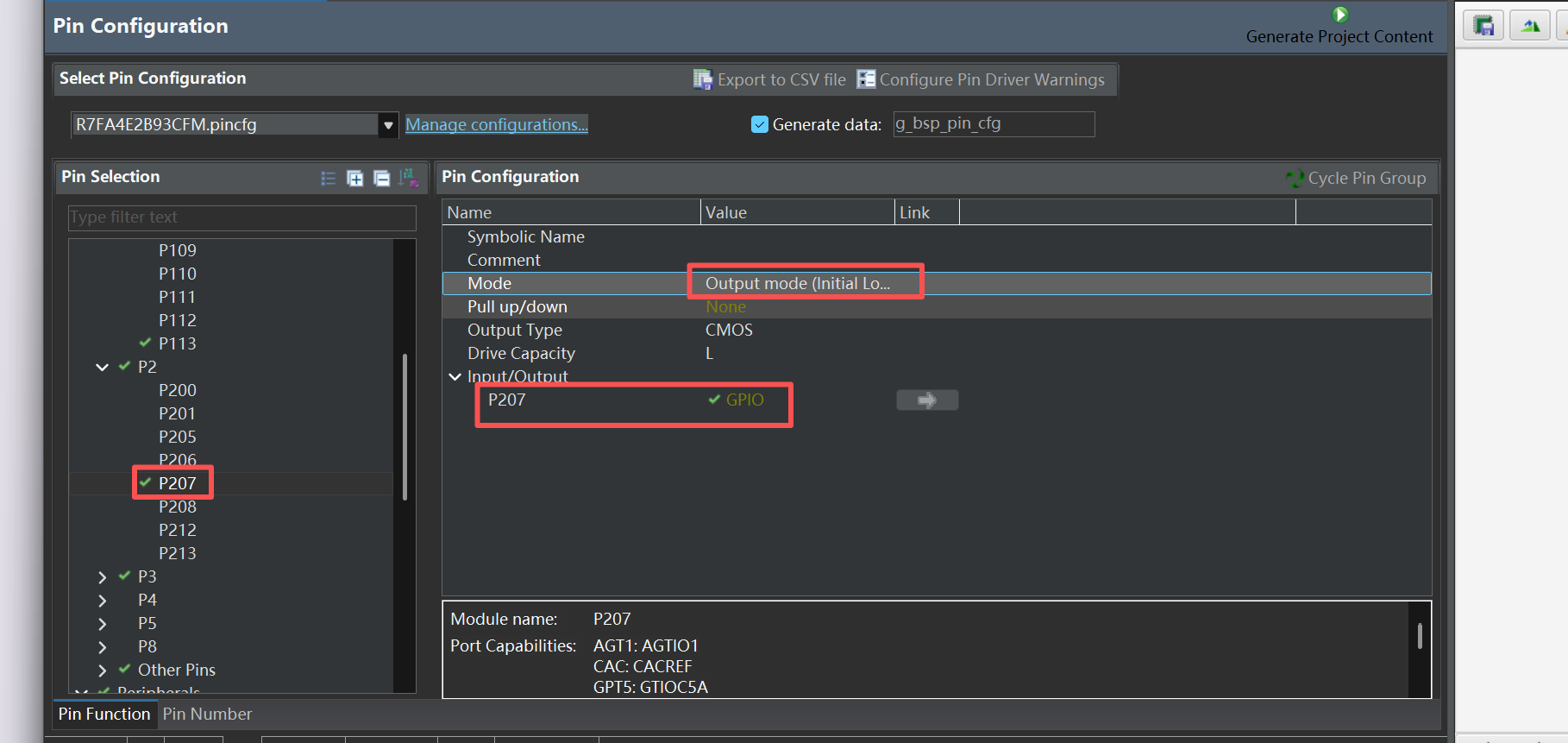1568x743 pixels.
Task: Click the Mode value 'Output mode (Initial Lo...'
Action: tap(798, 283)
